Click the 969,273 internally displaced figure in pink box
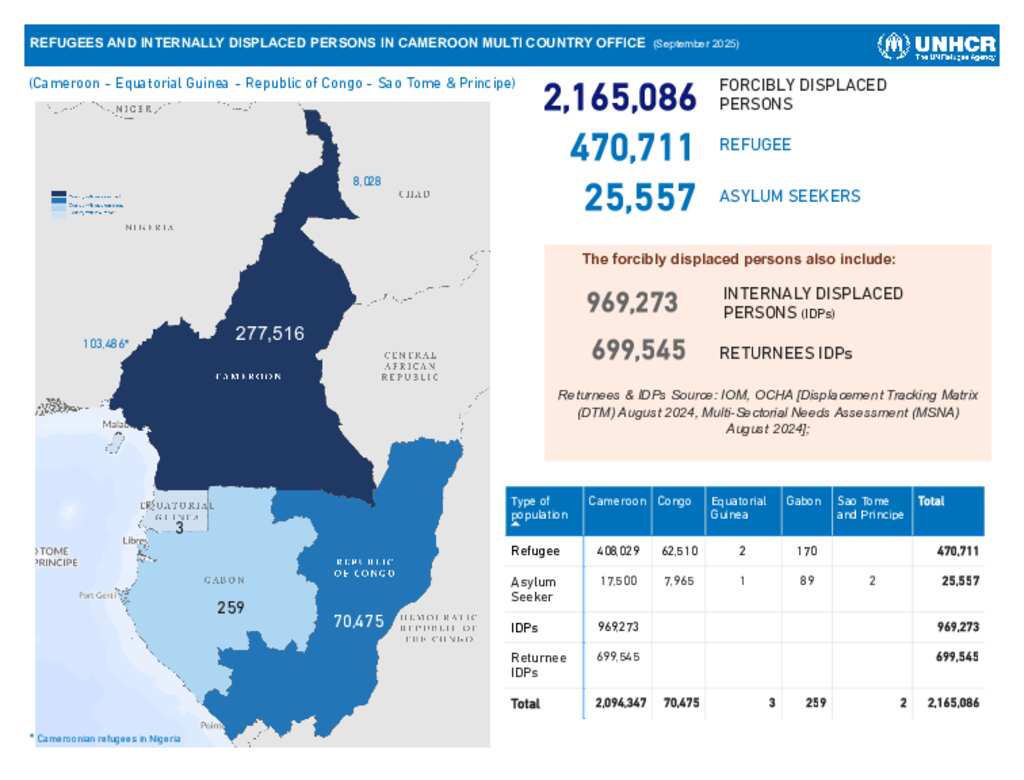This screenshot has width=1024, height=780. coord(632,302)
